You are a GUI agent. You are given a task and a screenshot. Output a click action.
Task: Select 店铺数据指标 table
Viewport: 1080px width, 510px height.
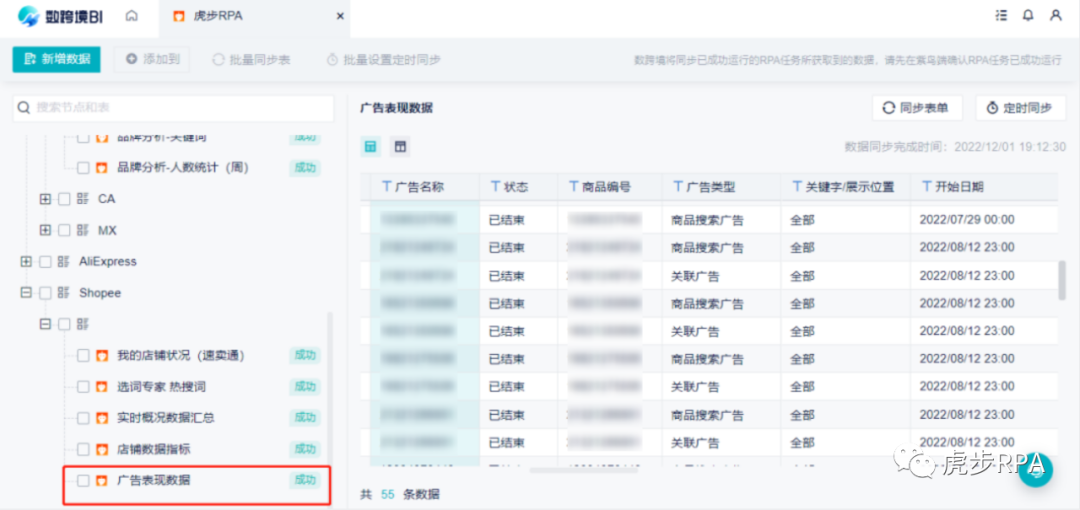[154, 449]
